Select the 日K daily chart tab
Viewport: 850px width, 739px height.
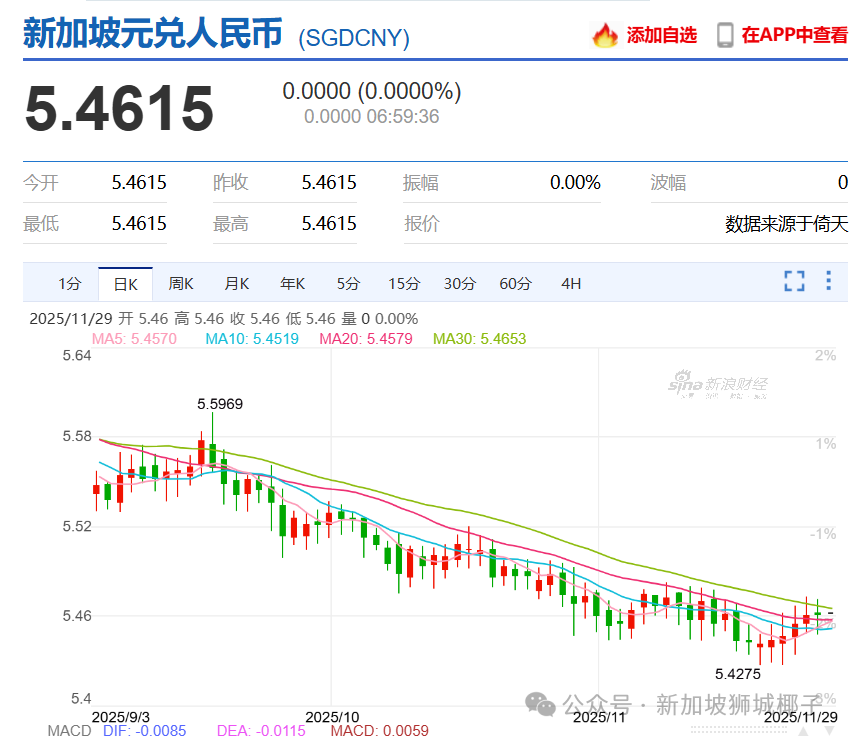point(125,284)
